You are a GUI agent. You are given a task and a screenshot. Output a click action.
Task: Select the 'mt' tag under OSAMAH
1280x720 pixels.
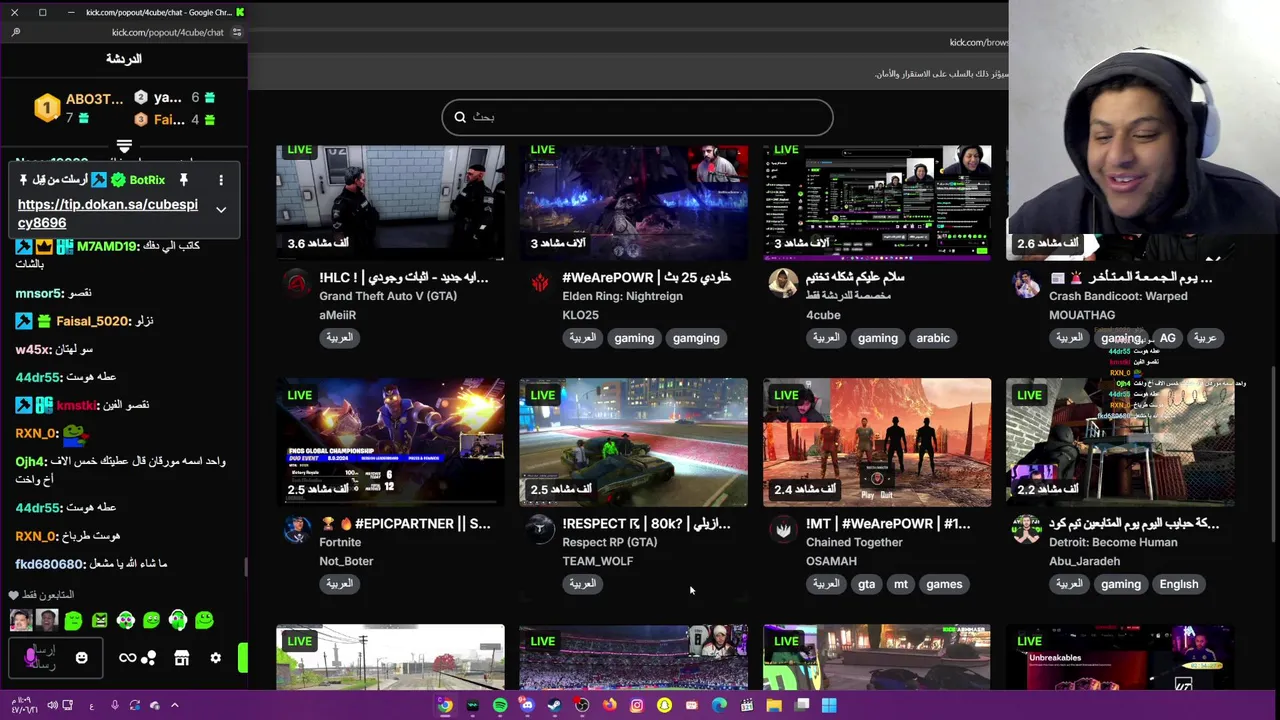point(901,584)
